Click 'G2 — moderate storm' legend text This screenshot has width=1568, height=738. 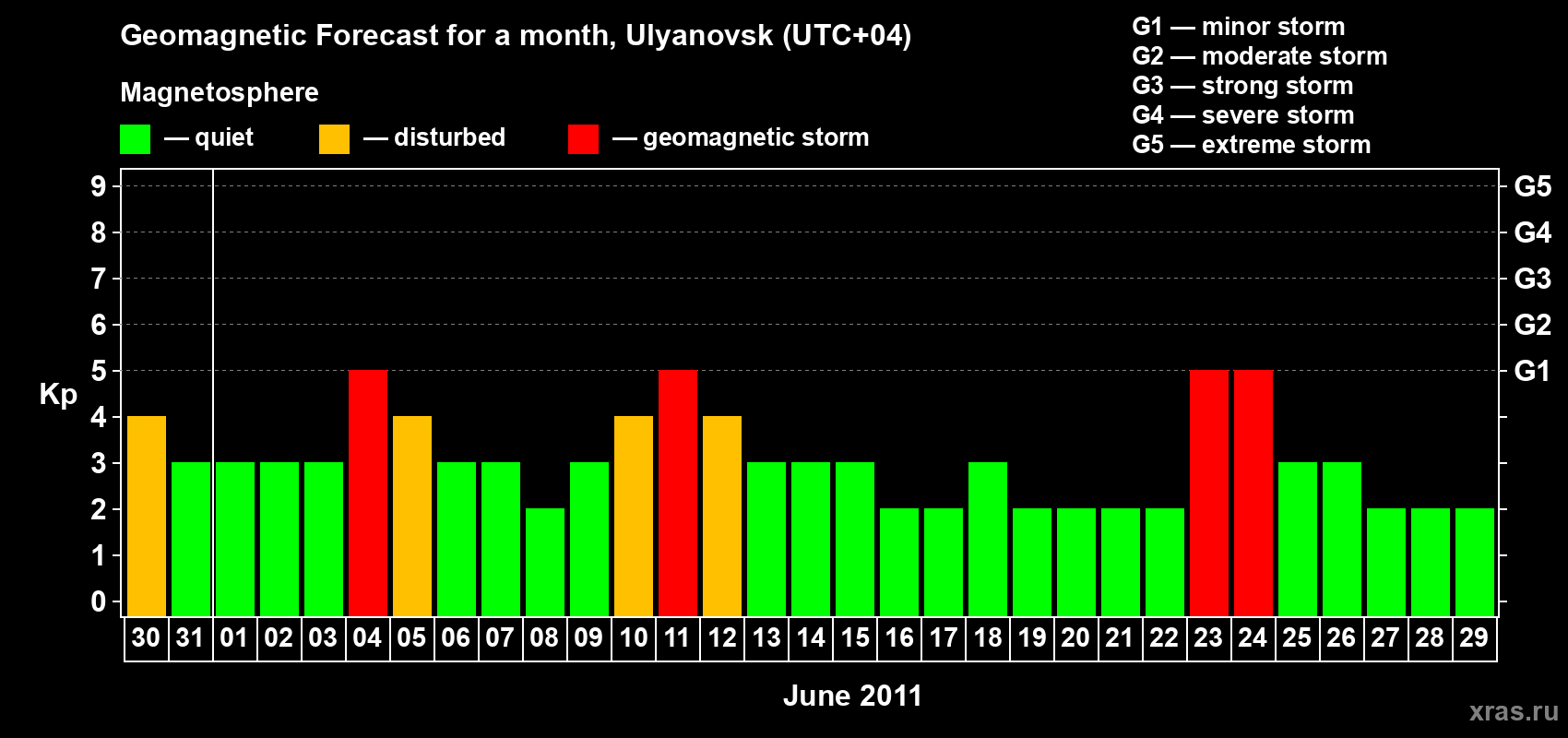[x=1260, y=56]
